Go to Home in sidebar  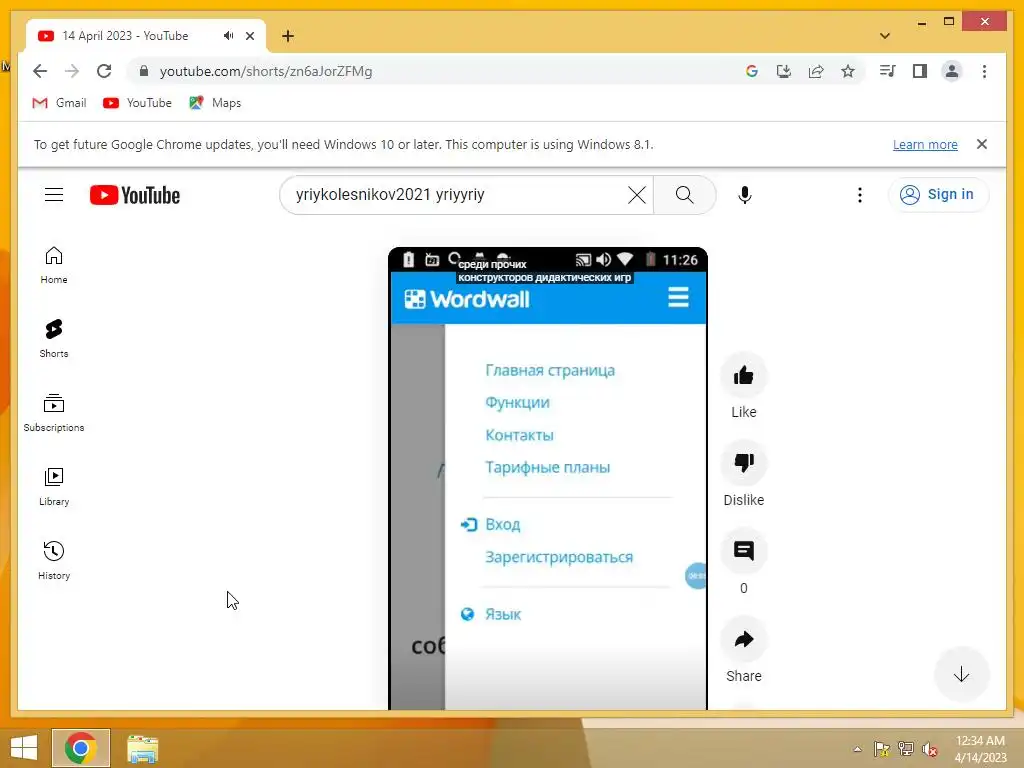[54, 264]
